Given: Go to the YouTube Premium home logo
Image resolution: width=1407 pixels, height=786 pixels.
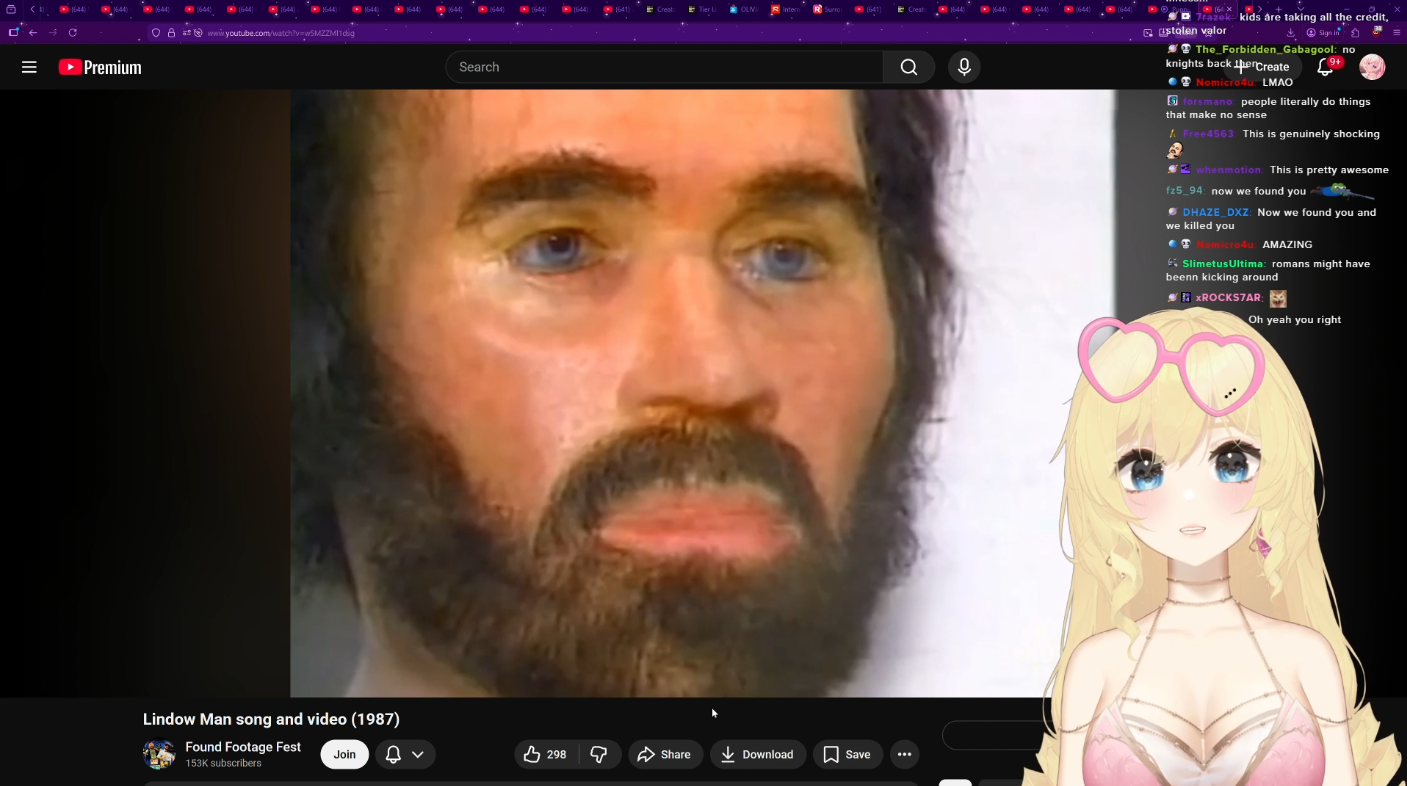Looking at the screenshot, I should 100,67.
